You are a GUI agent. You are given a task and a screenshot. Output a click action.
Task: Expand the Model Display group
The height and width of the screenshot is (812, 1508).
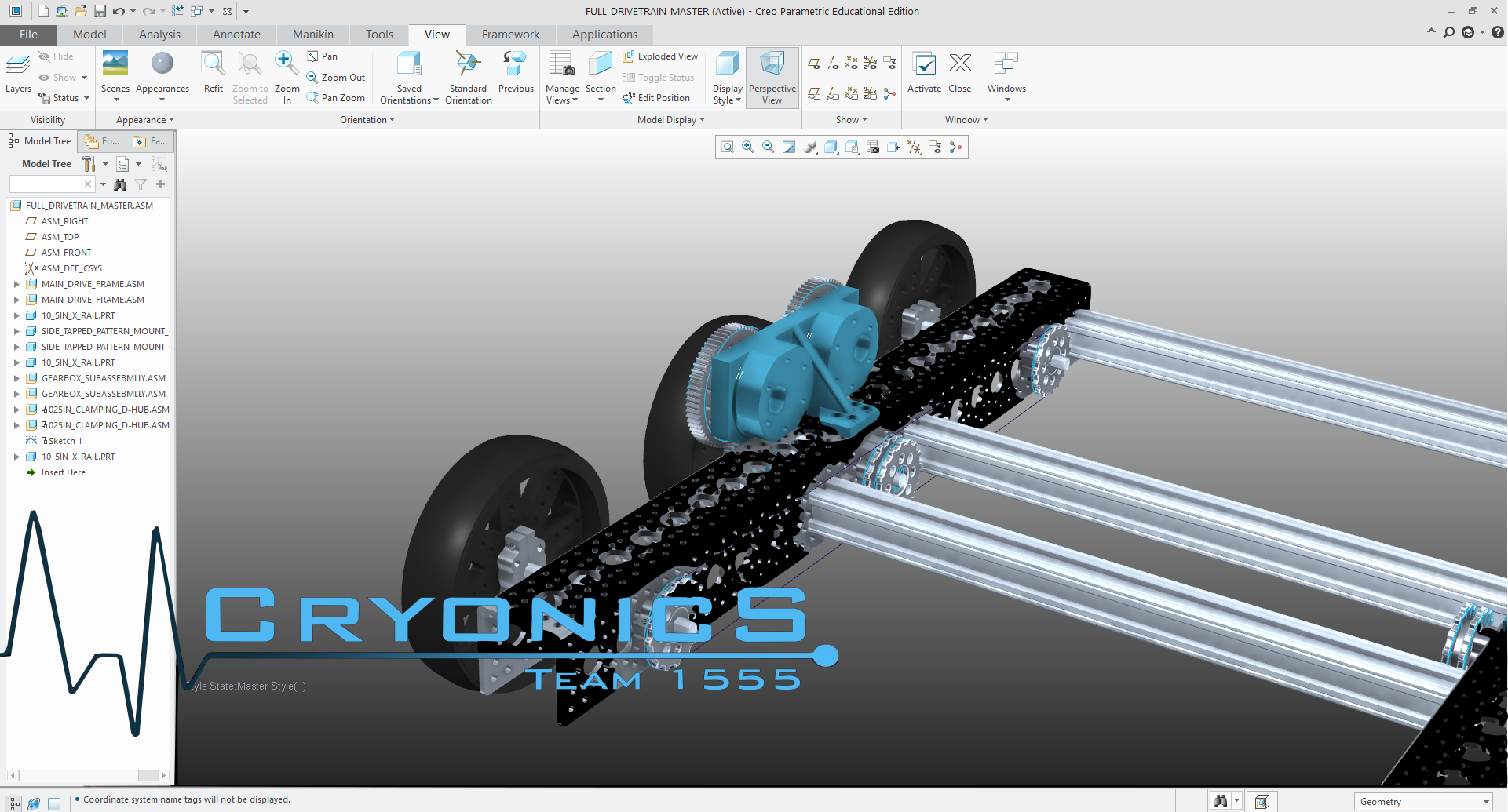coord(670,120)
